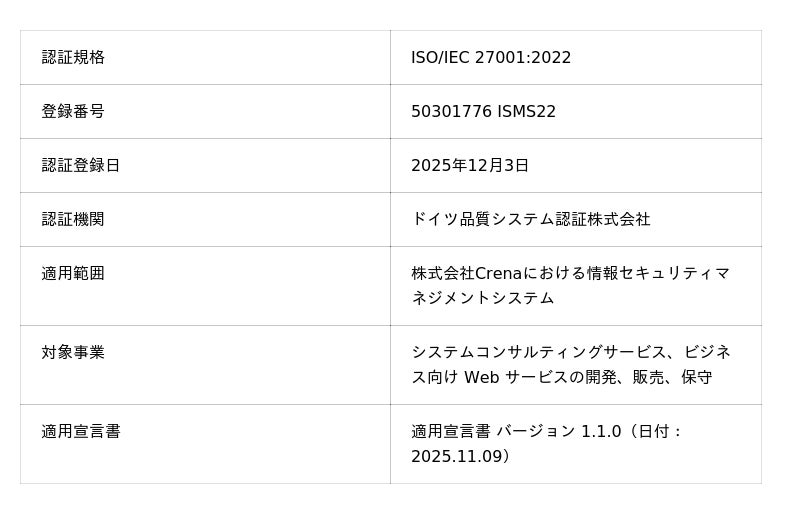This screenshot has height=514, width=800.
Task: Click the 認証規格 label cell
Action: tap(73, 57)
